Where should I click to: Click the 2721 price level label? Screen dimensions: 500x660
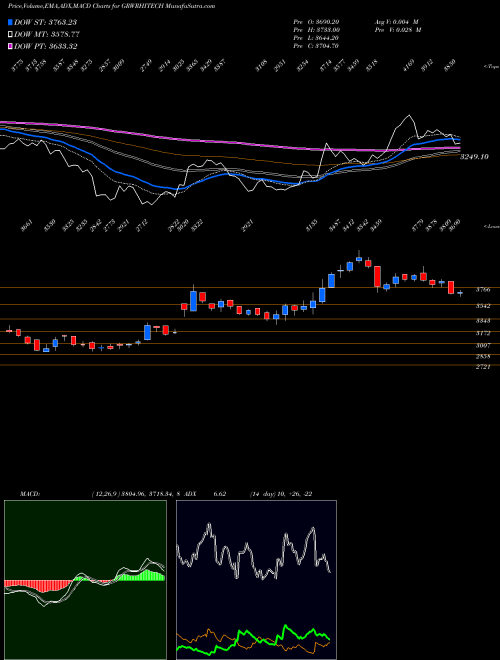483,367
